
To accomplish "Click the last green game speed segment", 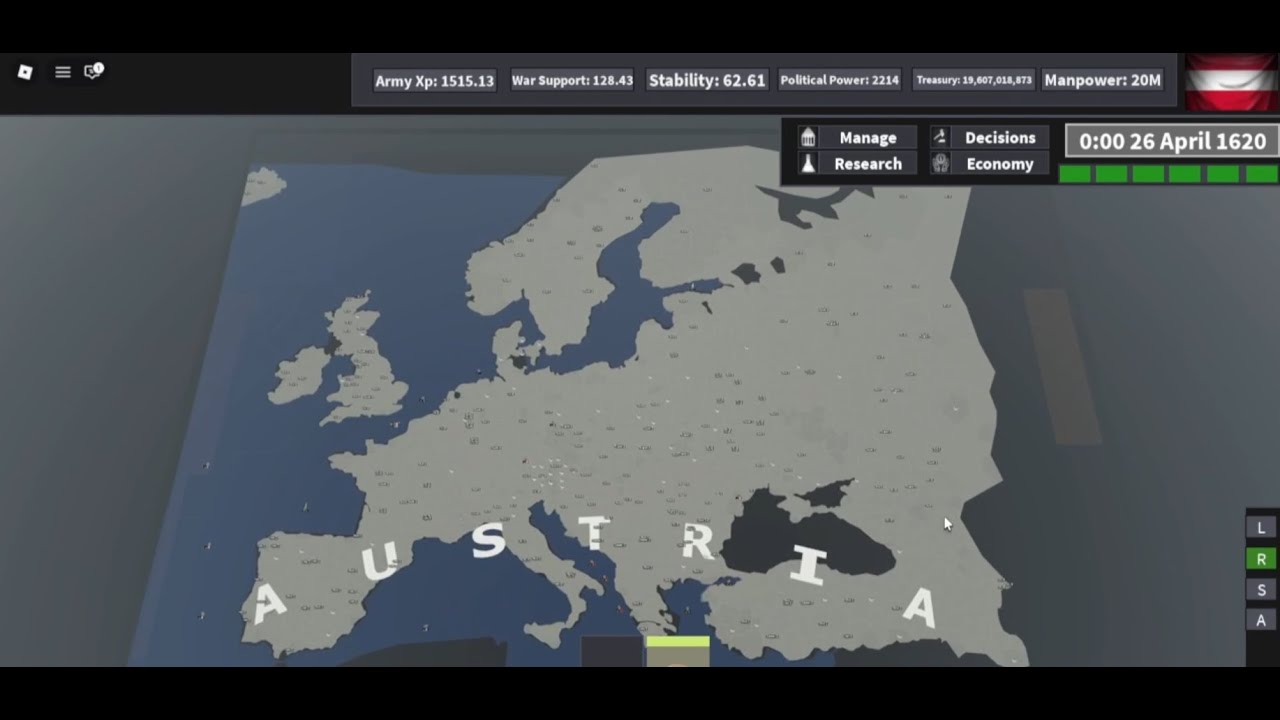I will (1263, 174).
